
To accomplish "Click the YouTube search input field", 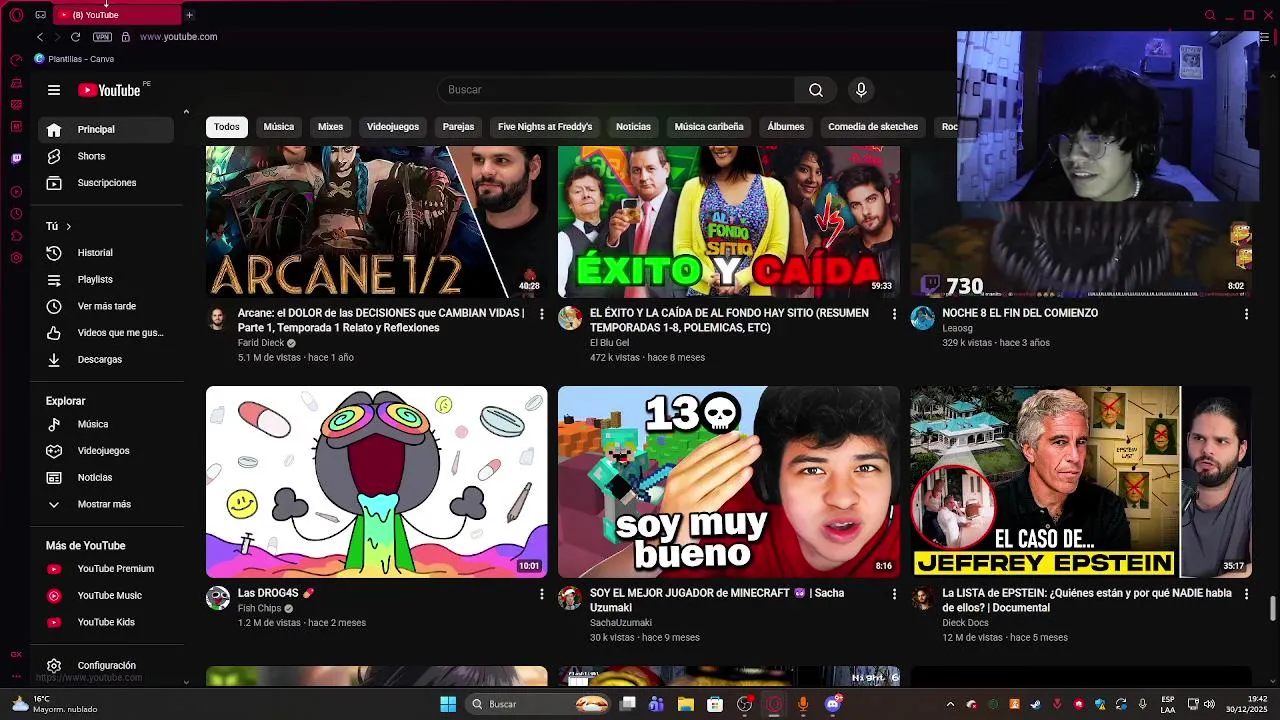I will point(617,90).
